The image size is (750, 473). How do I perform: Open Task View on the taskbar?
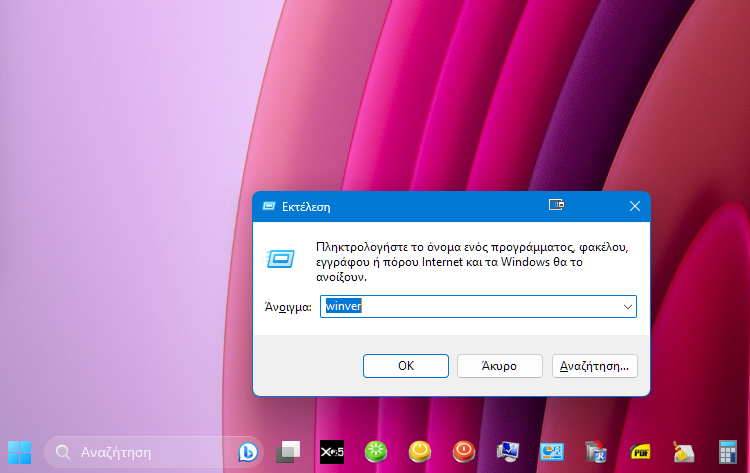pyautogui.click(x=288, y=452)
